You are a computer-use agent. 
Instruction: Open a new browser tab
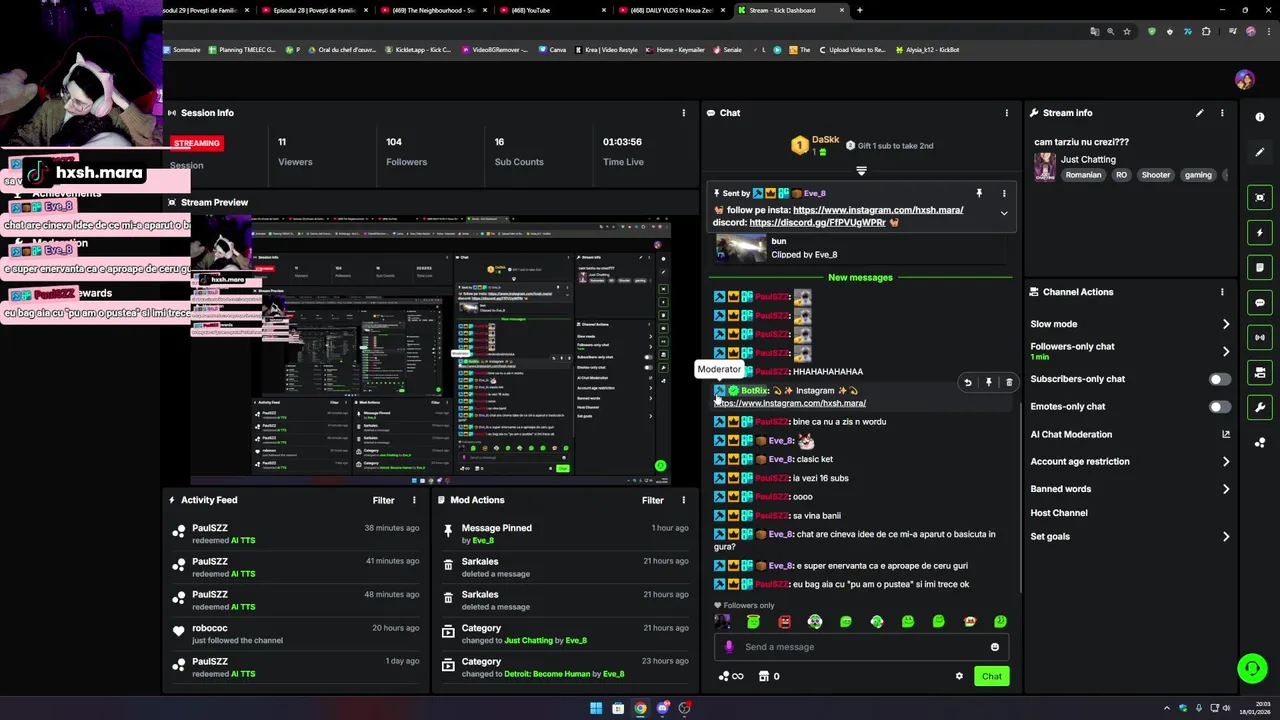860,10
